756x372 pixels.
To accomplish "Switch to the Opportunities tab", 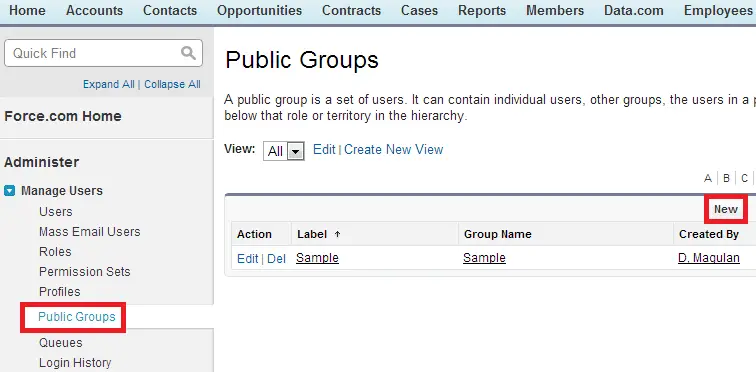I will (x=259, y=11).
